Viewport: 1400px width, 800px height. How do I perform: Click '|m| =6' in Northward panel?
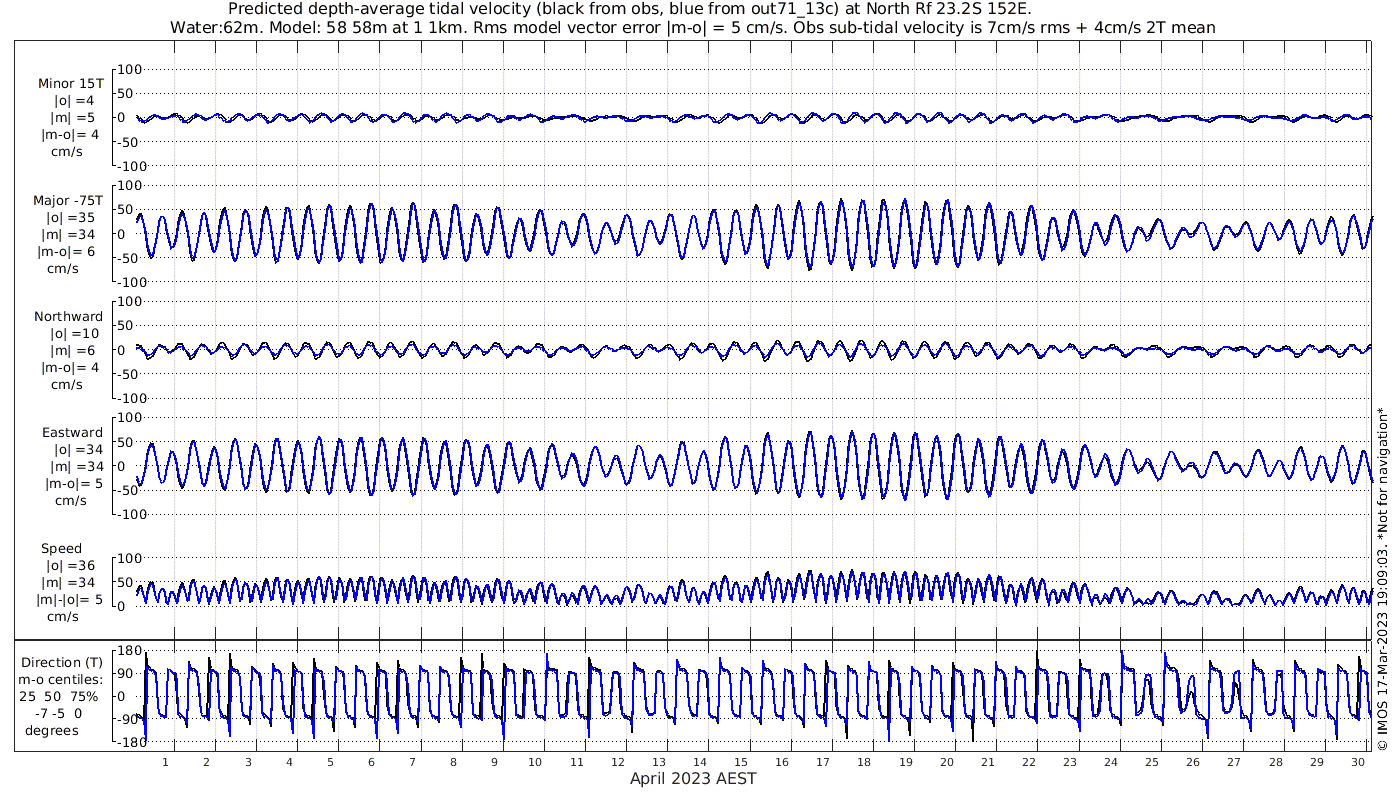point(73,351)
